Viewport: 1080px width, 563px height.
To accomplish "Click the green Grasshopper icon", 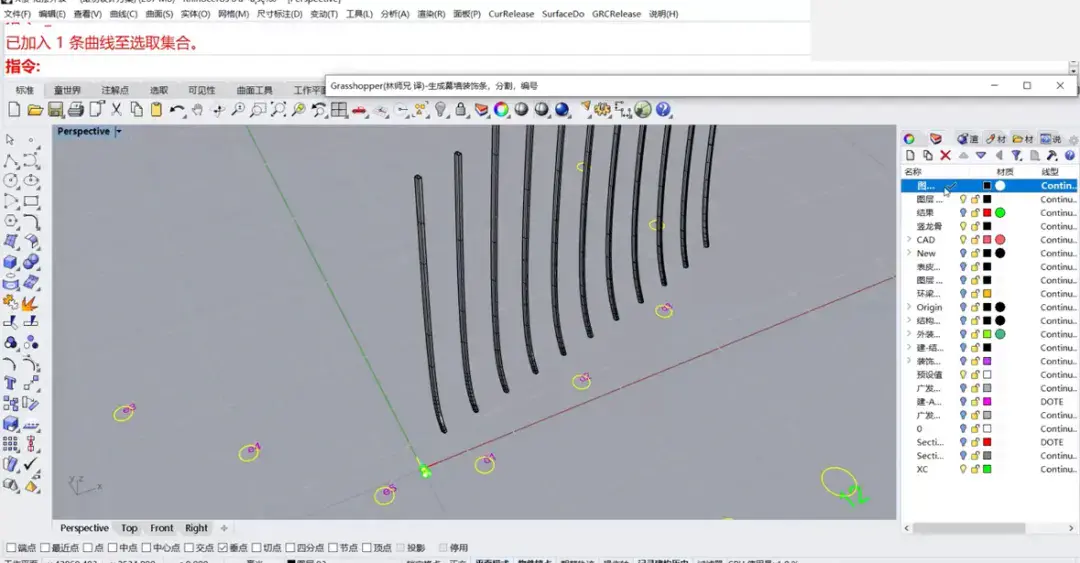I will (643, 110).
